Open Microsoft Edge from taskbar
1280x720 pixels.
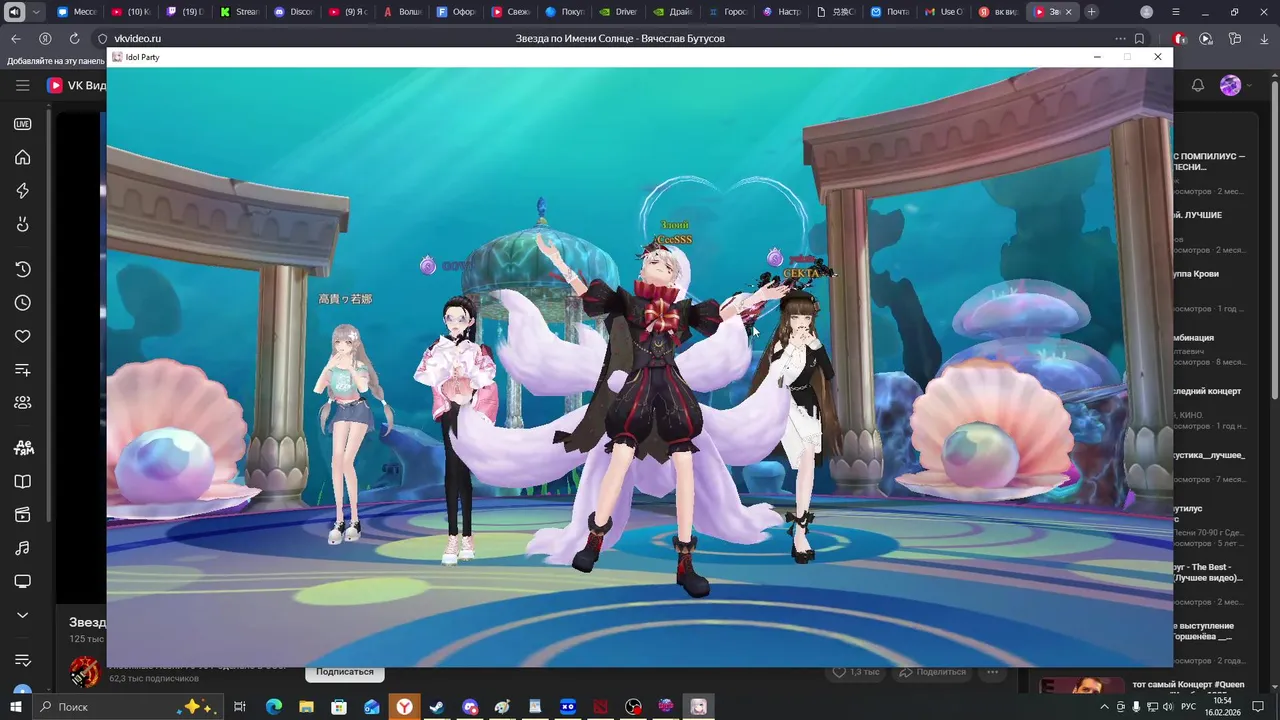[273, 707]
